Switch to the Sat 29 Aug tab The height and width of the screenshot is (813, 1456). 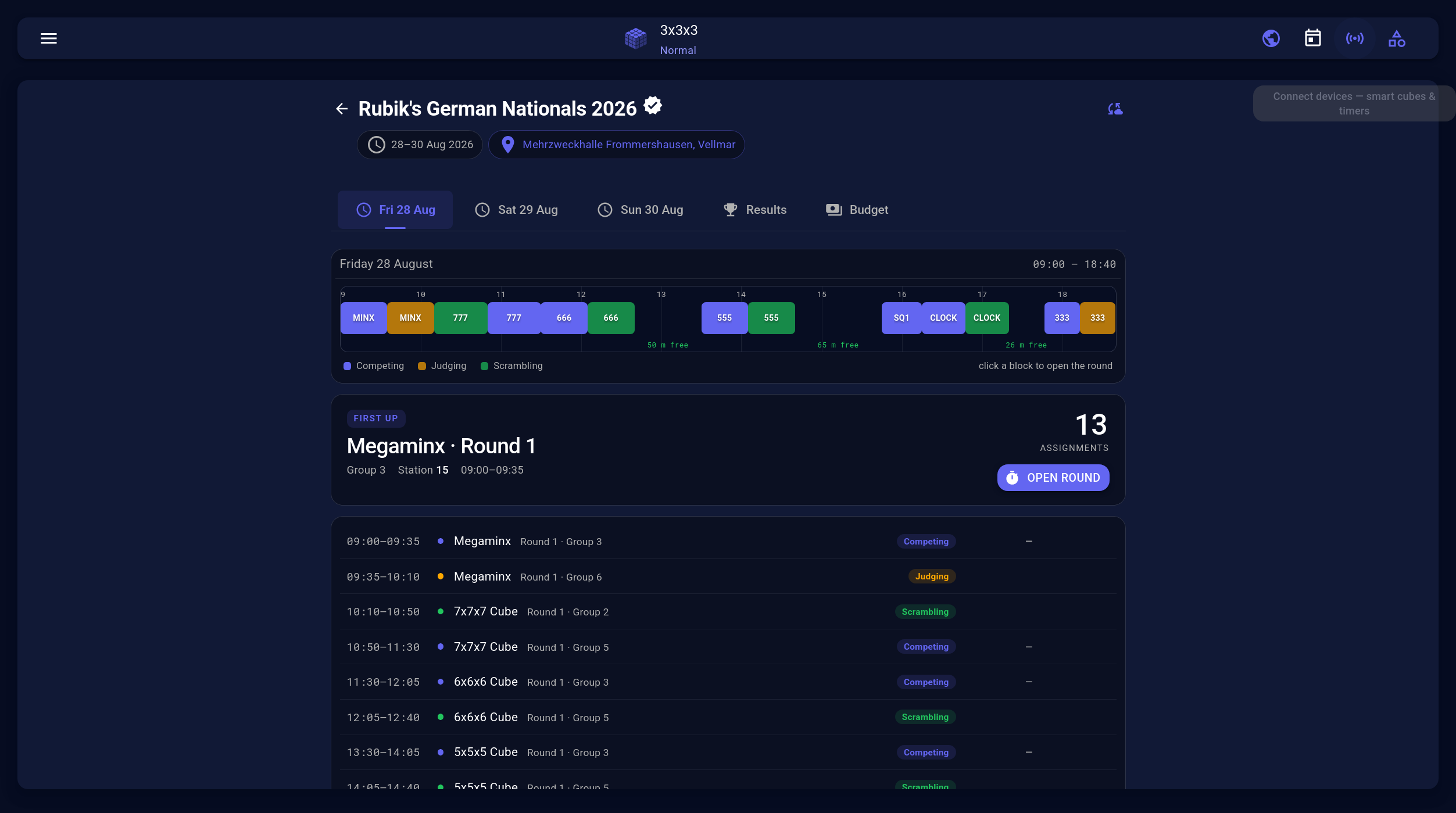[516, 210]
